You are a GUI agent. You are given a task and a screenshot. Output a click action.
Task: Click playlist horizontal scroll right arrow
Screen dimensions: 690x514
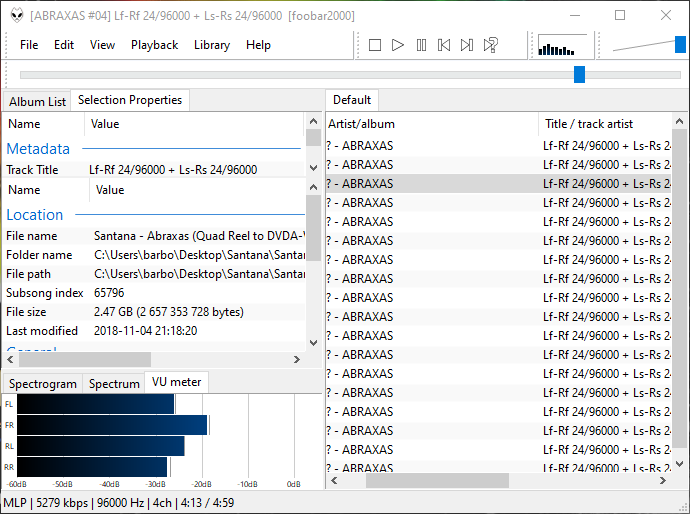(663, 481)
